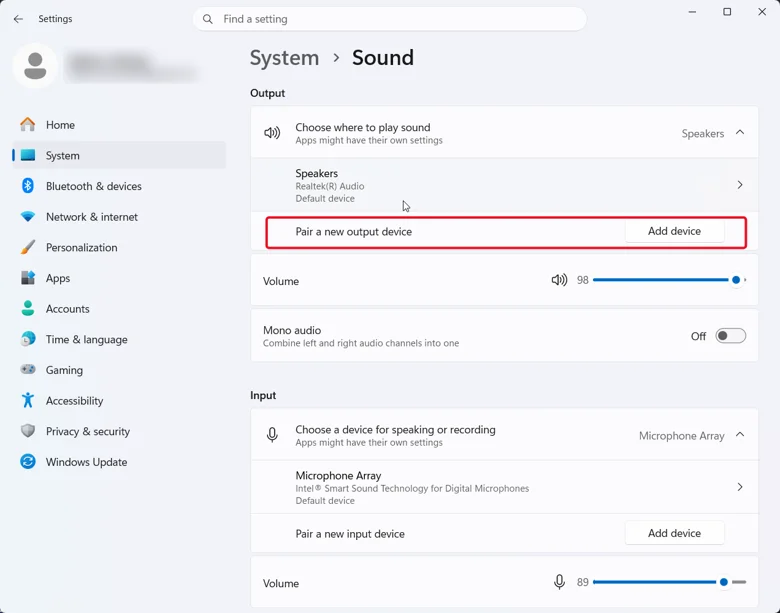
Task: Click the Sound page title
Action: pos(383,58)
